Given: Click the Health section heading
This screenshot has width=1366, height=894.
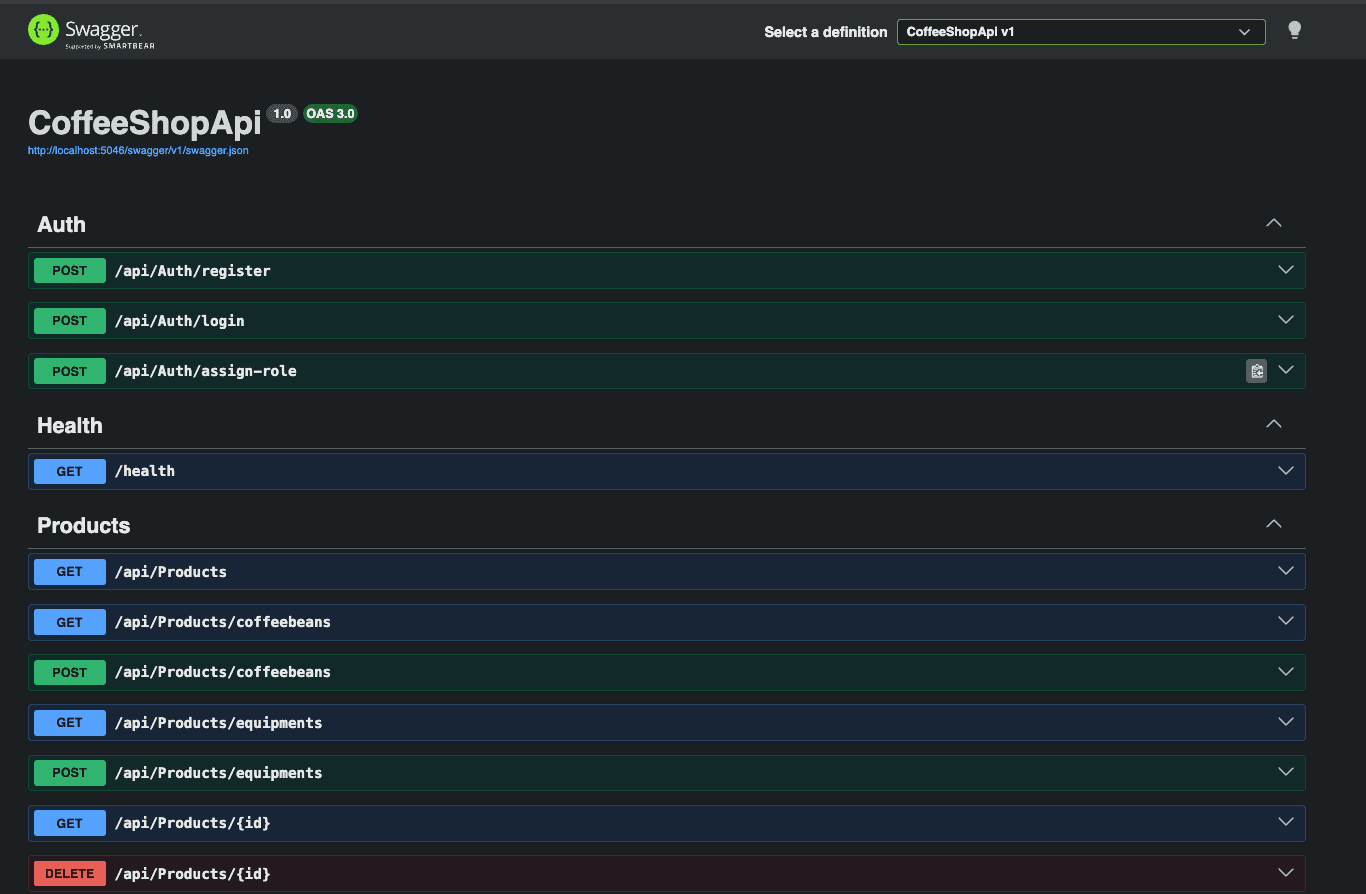Looking at the screenshot, I should tap(70, 425).
